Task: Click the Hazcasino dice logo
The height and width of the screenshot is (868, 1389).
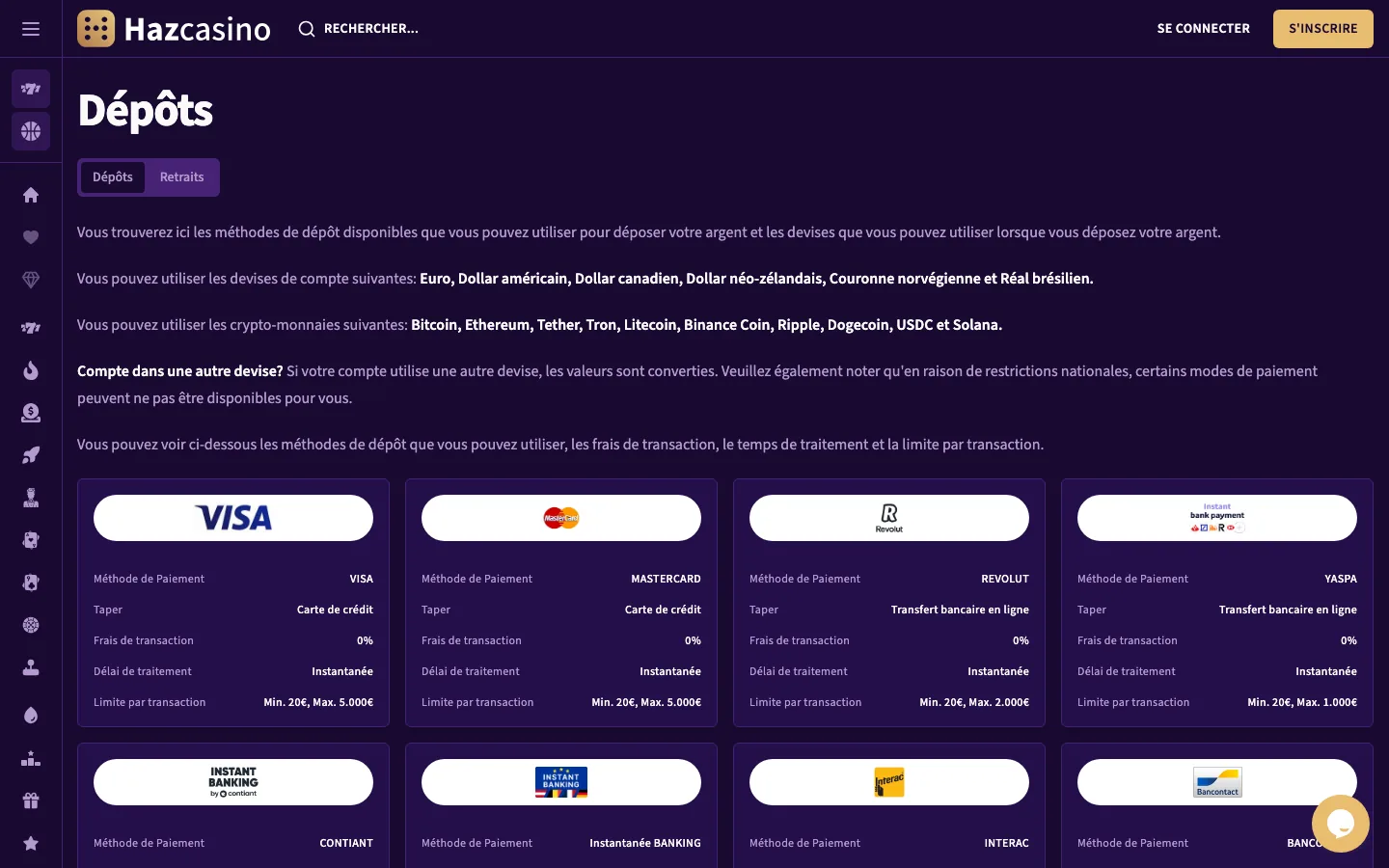Action: [x=95, y=29]
